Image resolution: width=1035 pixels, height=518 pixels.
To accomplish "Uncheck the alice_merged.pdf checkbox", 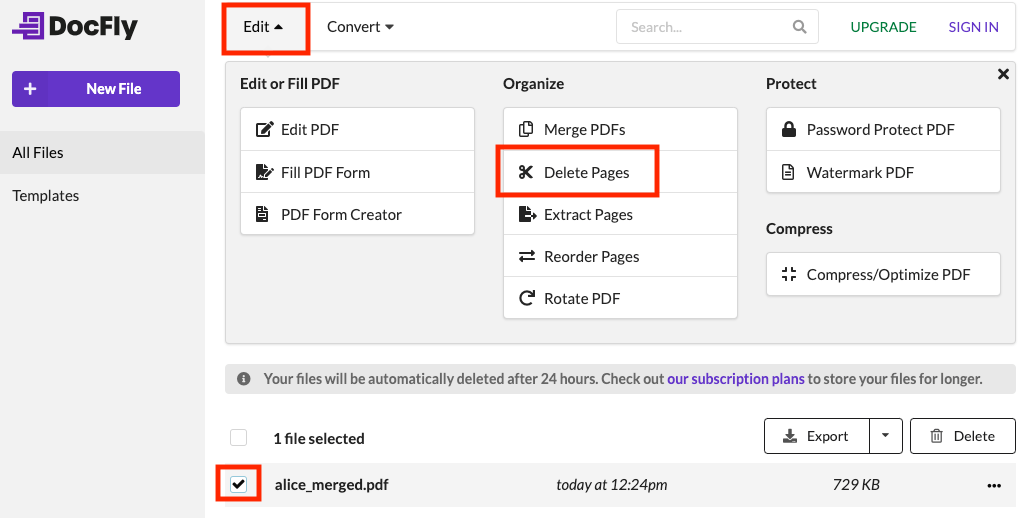I will point(238,485).
